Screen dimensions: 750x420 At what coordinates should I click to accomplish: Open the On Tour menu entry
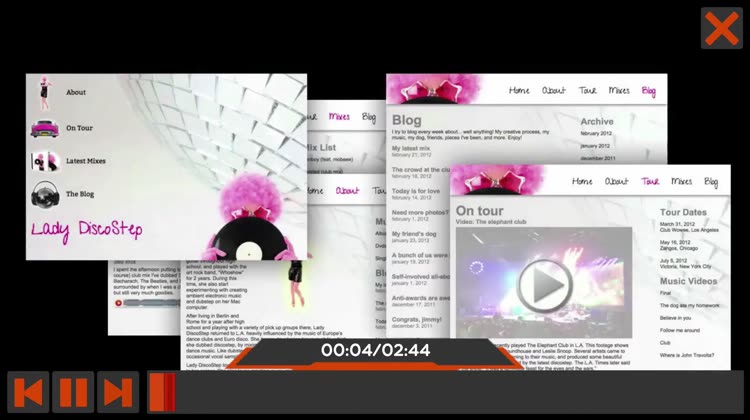point(79,128)
